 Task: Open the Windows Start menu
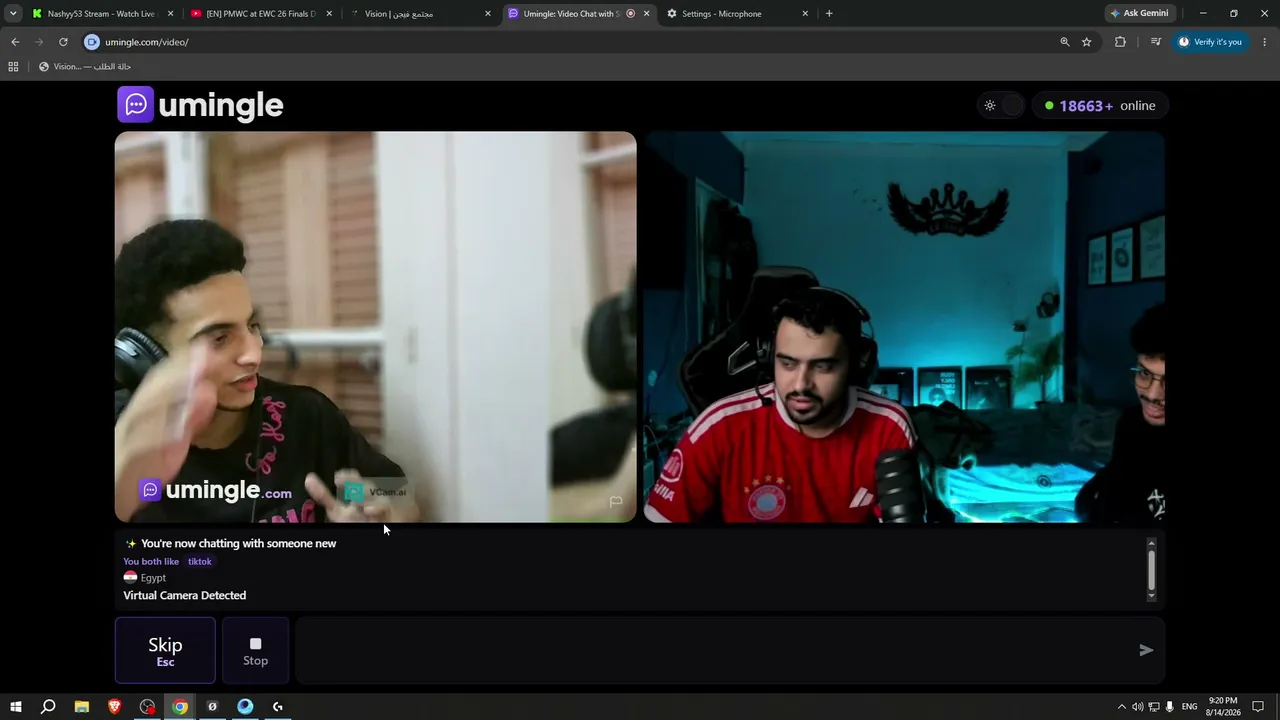click(x=15, y=707)
